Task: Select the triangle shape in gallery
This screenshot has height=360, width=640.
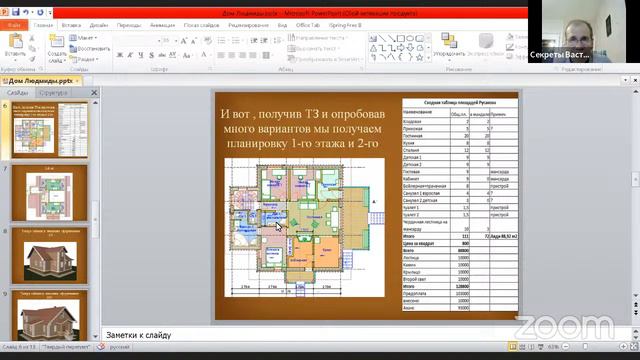Action: (373, 48)
